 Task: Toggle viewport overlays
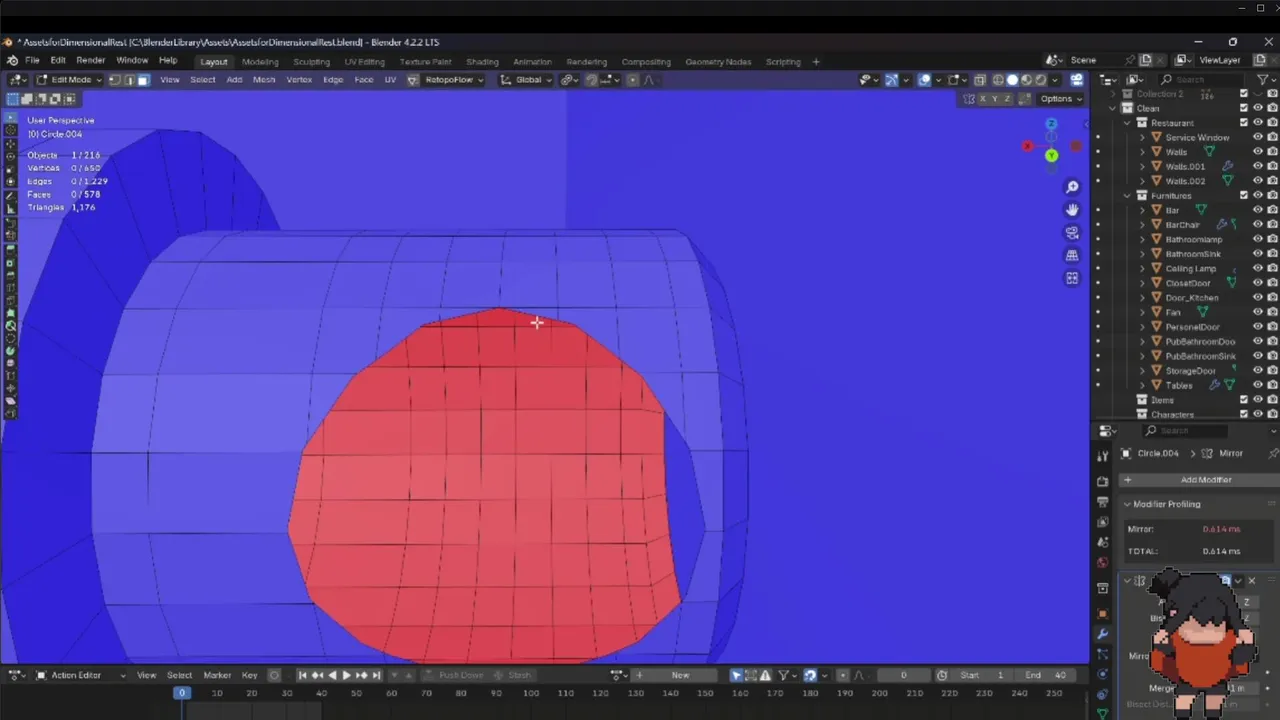925,80
